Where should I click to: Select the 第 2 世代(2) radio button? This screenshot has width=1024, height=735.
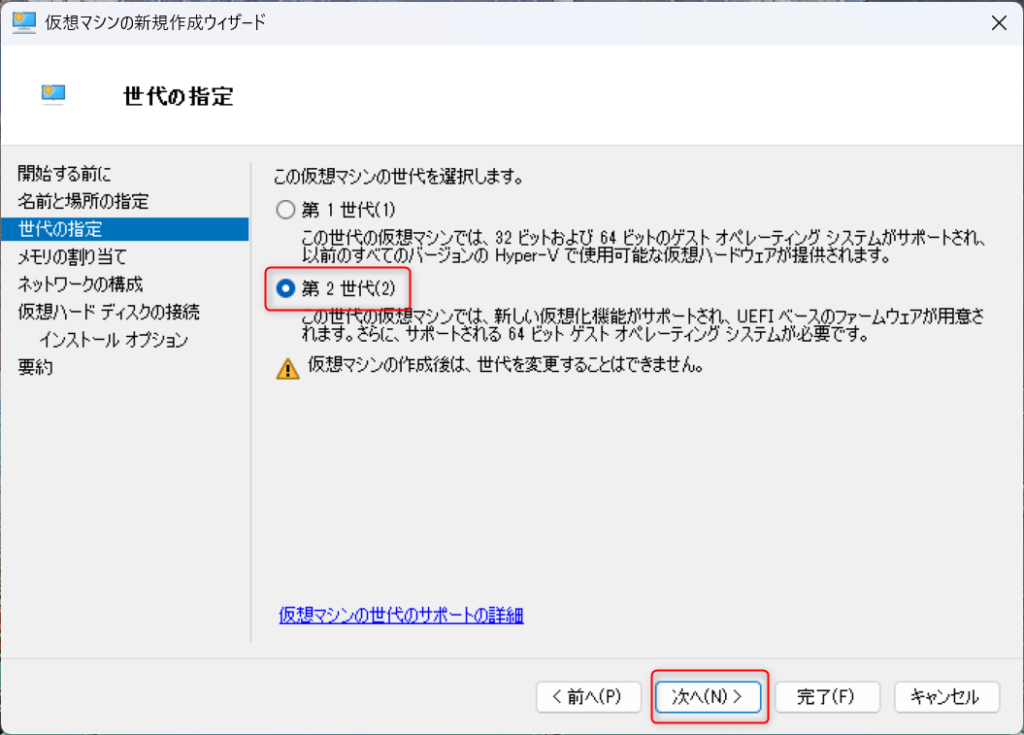285,288
